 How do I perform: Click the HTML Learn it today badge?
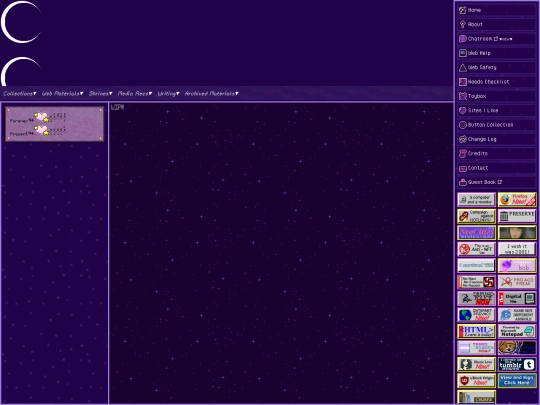click(477, 331)
